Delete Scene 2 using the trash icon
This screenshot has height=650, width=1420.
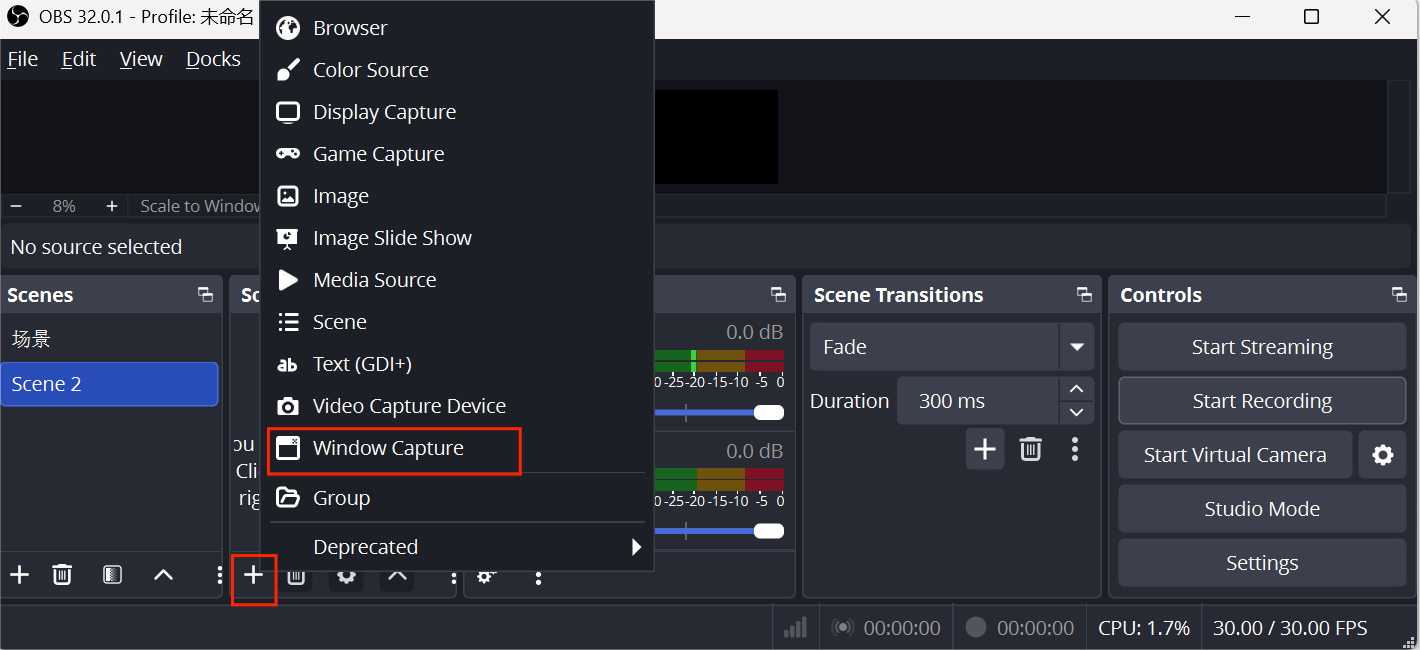[62, 575]
